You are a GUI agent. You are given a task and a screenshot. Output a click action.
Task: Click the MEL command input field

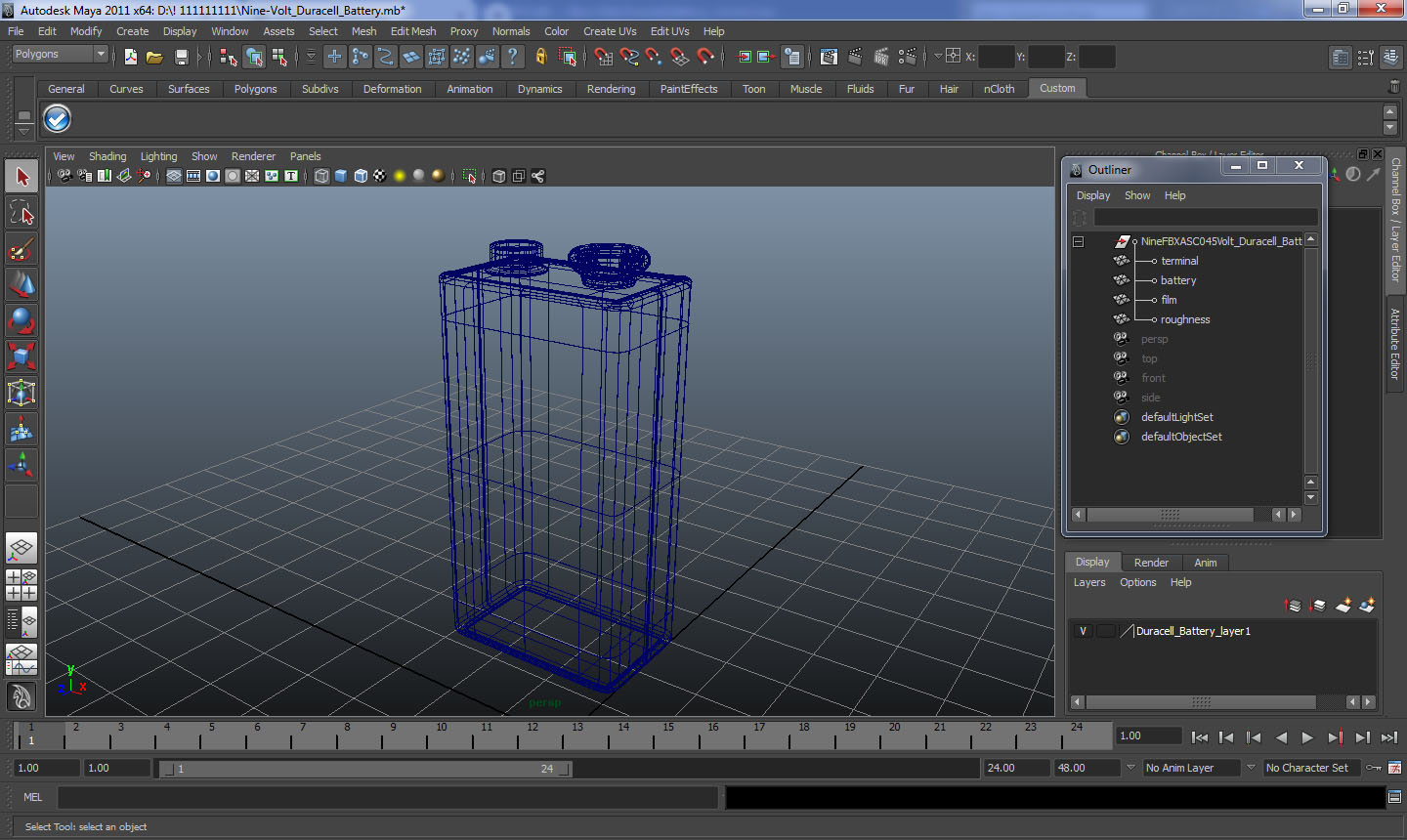(388, 797)
